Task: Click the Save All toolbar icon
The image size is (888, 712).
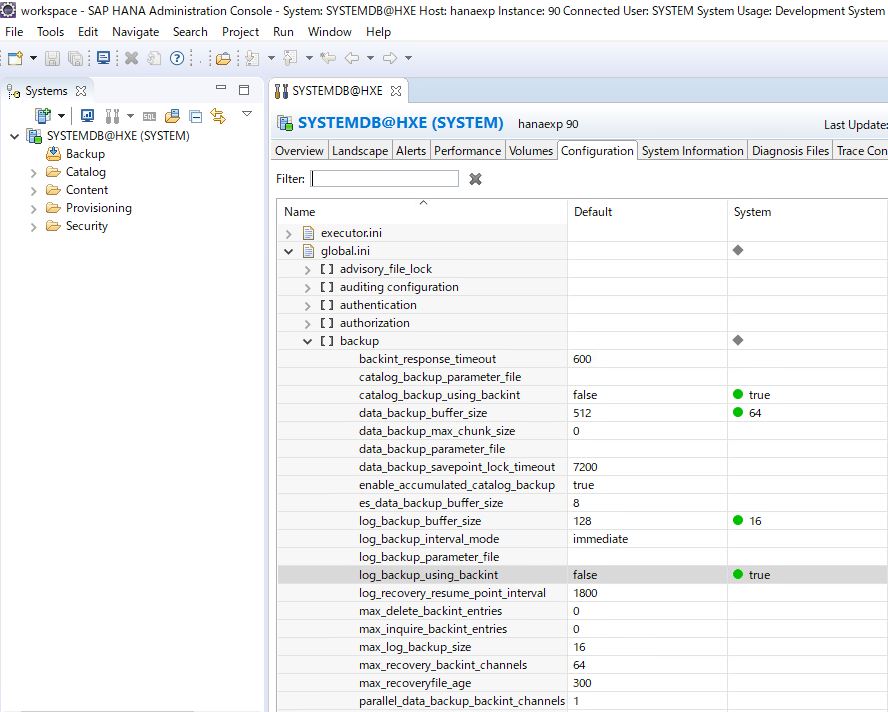Action: point(75,58)
